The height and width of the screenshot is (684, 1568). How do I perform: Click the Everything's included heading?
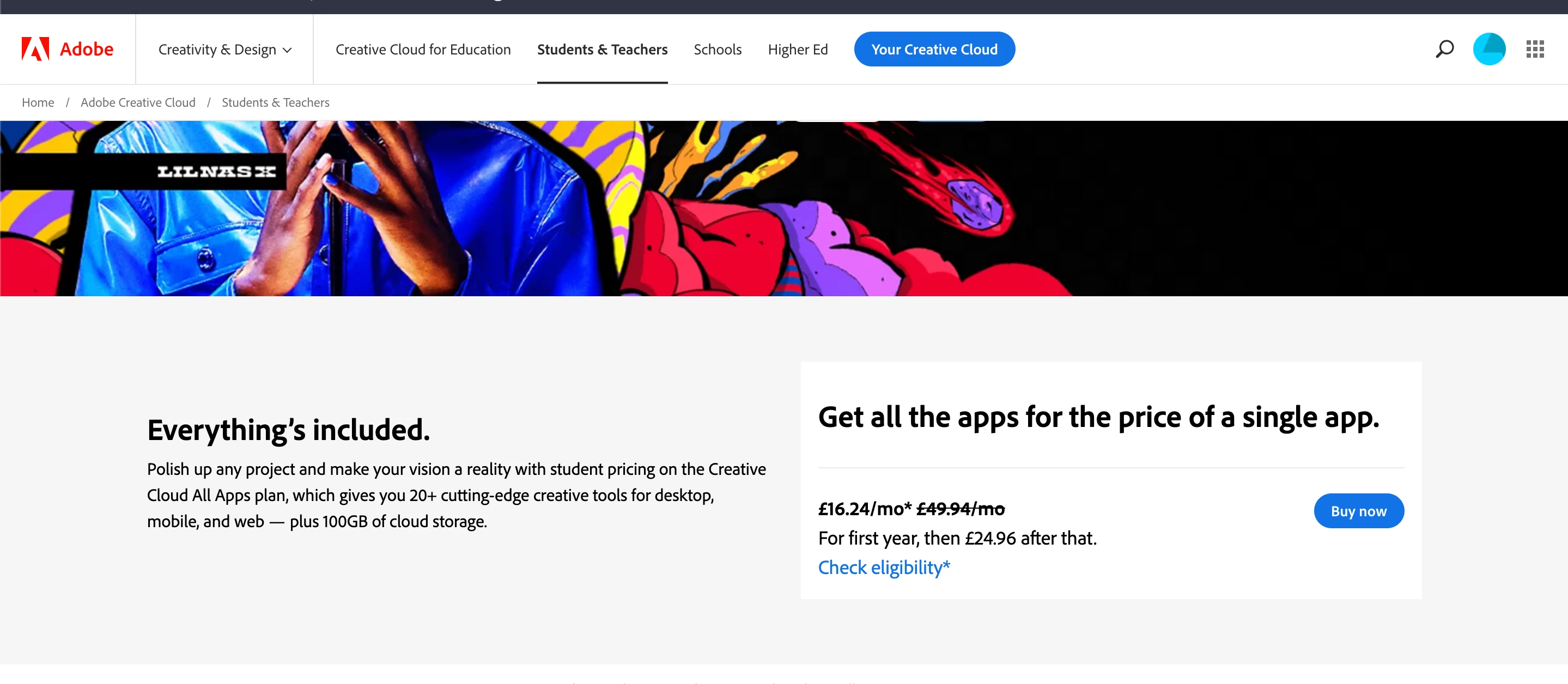(289, 430)
